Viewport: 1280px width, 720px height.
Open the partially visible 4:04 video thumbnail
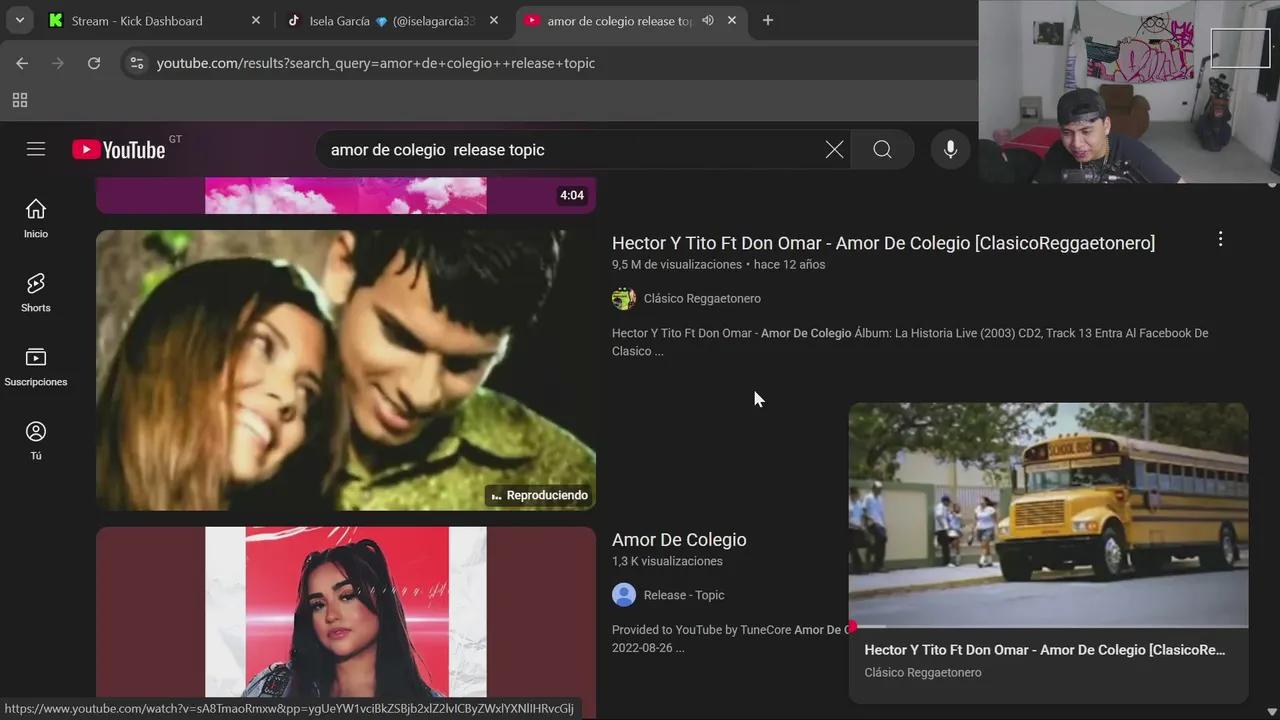tap(346, 195)
